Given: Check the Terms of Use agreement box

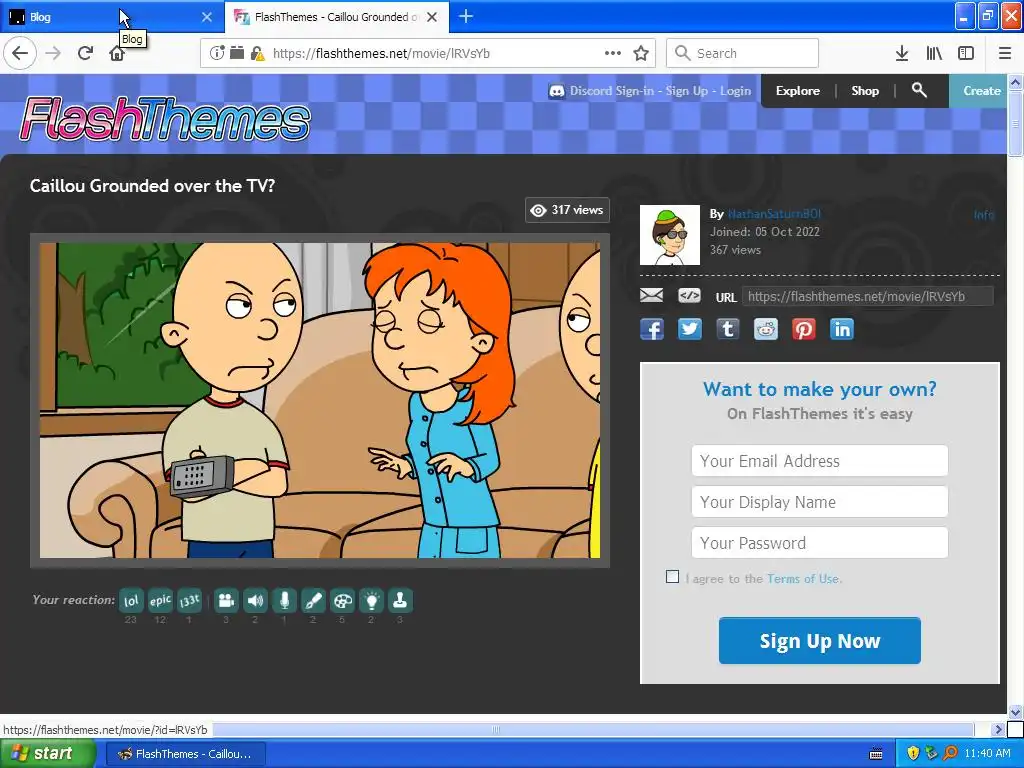Looking at the screenshot, I should coord(672,577).
